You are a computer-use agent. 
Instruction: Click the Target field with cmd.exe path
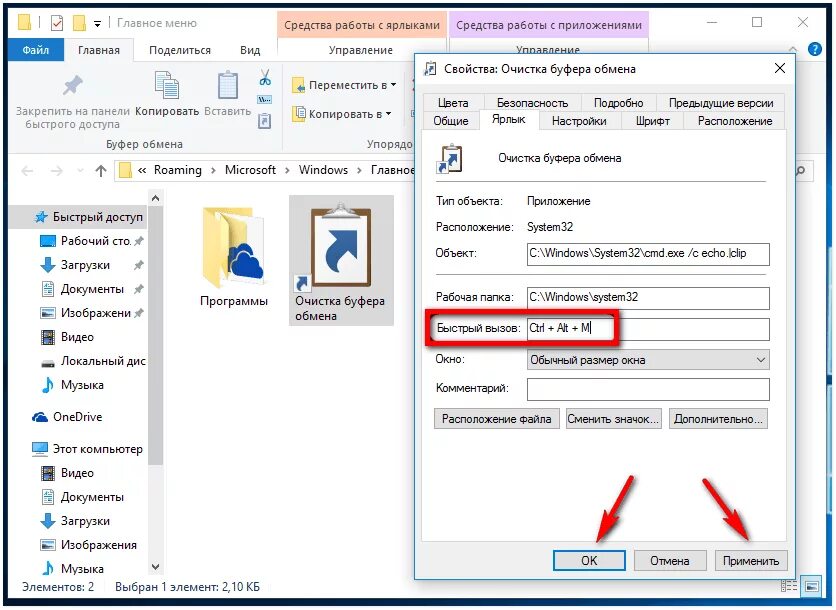tap(648, 254)
